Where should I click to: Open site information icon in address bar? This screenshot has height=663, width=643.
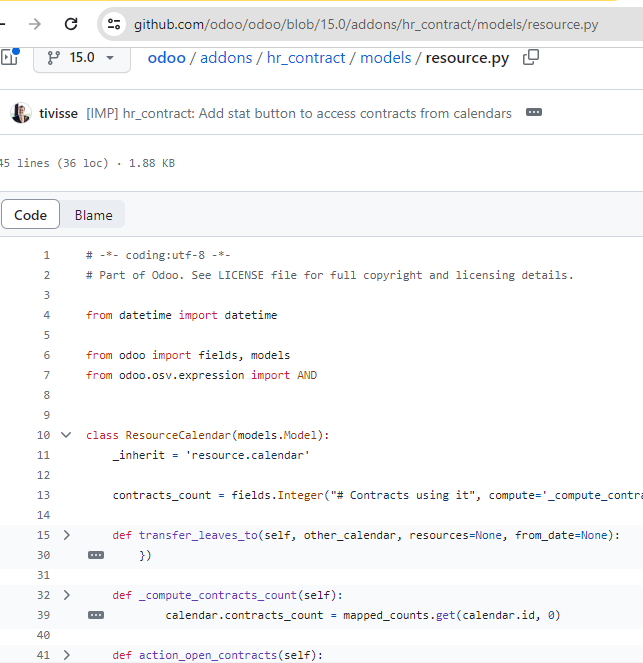point(114,24)
